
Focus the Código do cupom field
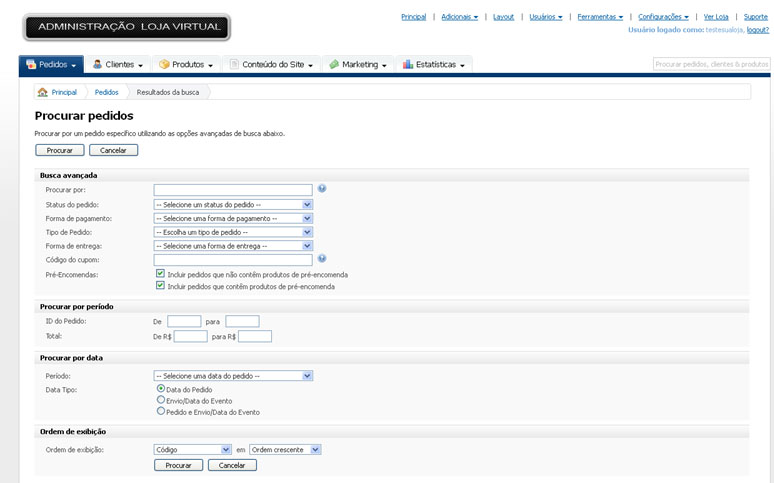point(233,260)
